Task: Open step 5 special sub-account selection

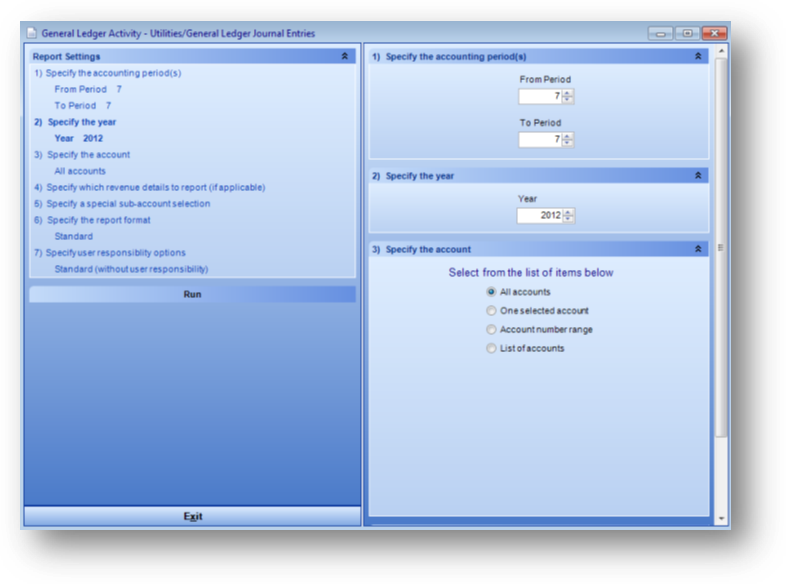Action: 122,204
